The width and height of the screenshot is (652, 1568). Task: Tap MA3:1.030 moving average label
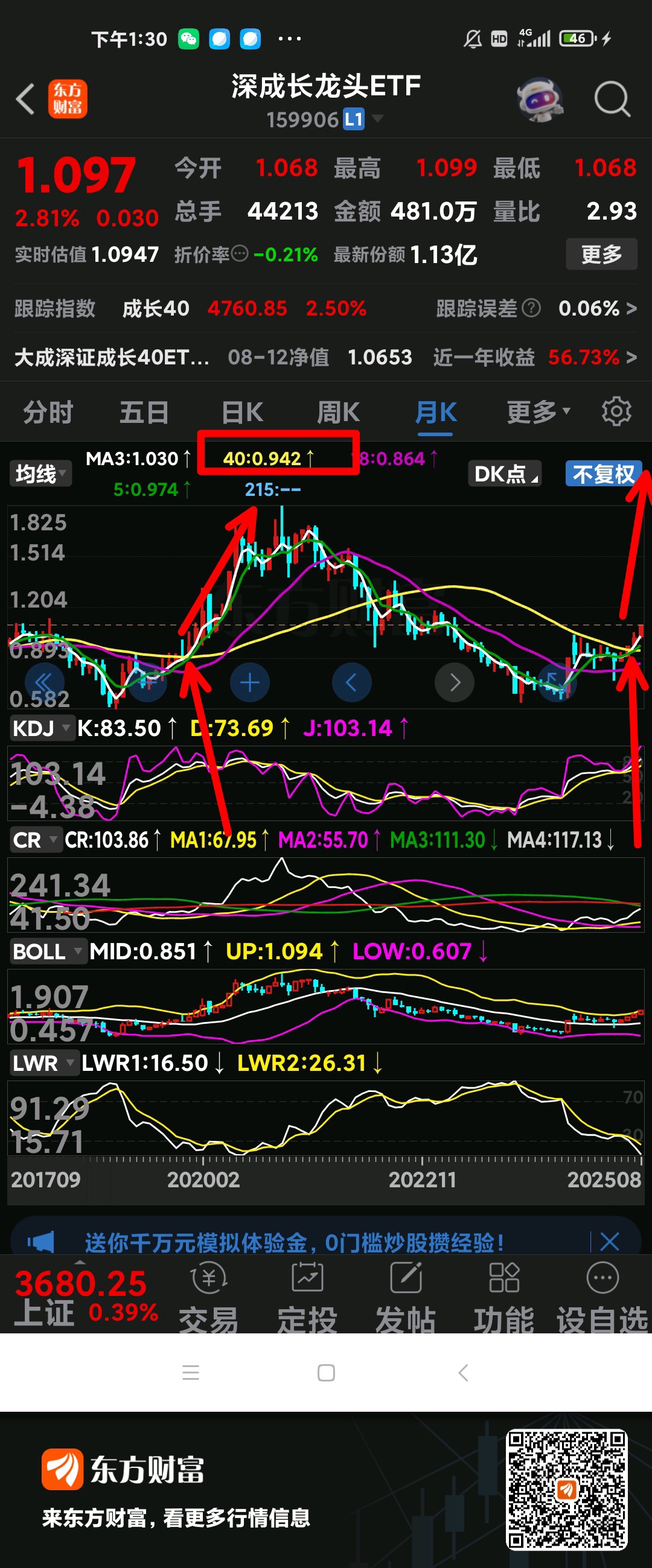coord(138,459)
